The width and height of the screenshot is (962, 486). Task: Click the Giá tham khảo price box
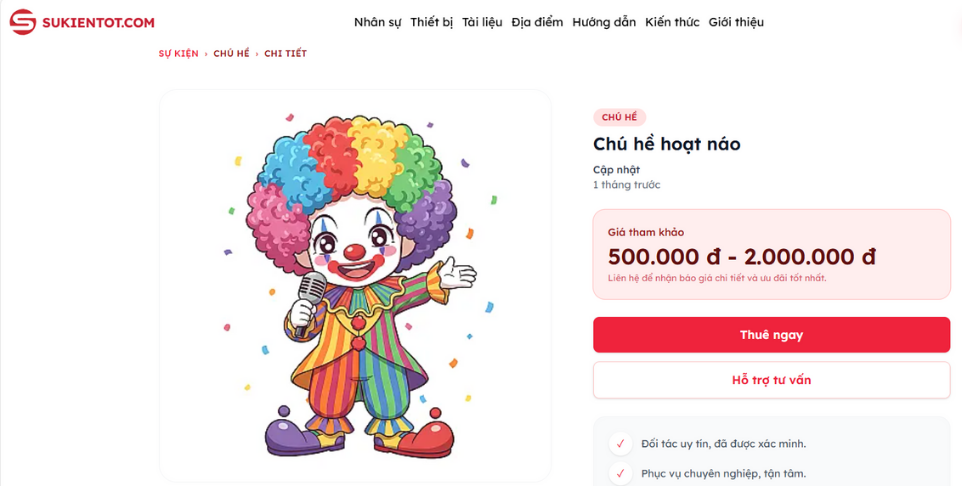click(x=771, y=254)
